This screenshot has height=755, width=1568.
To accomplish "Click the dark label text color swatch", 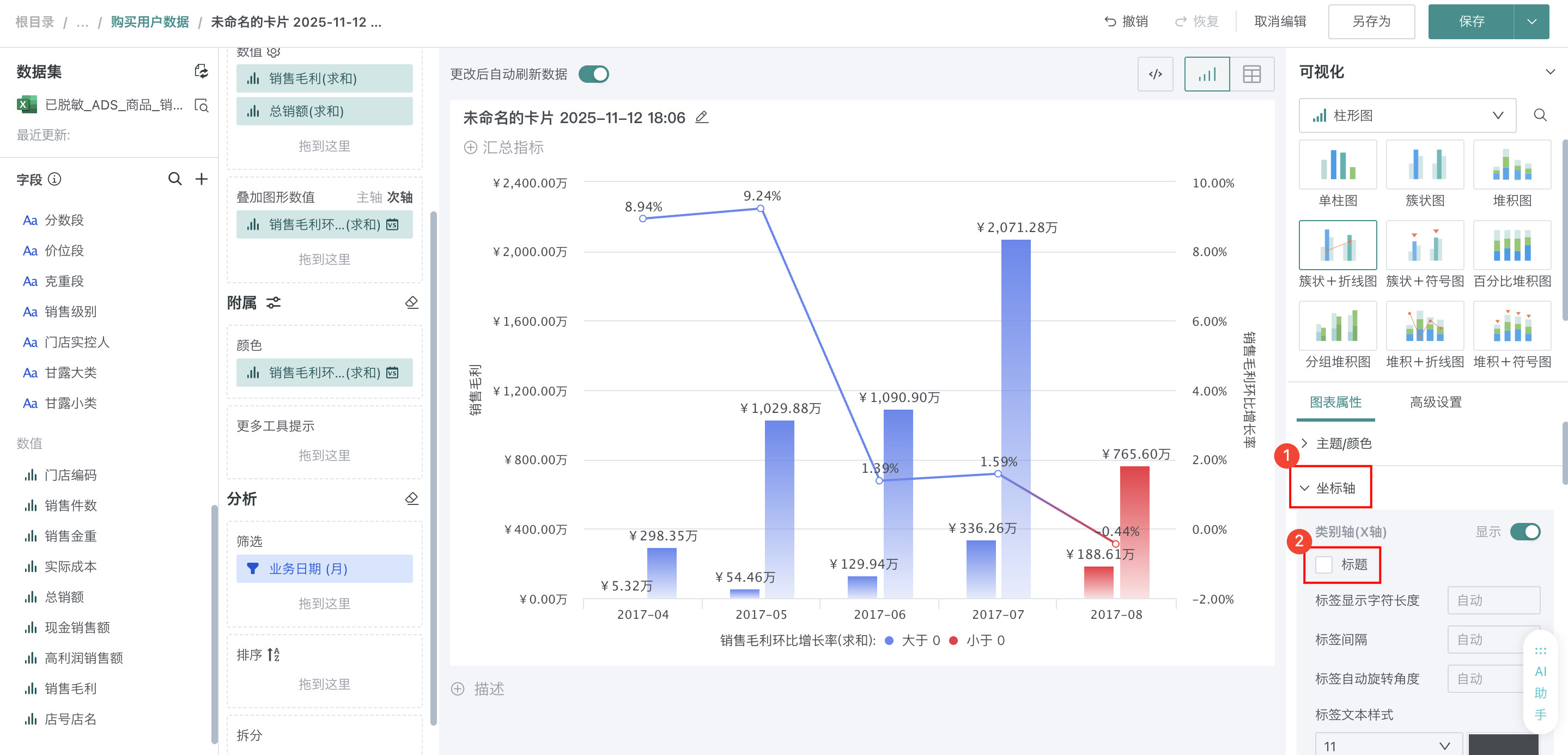I will 1503,745.
